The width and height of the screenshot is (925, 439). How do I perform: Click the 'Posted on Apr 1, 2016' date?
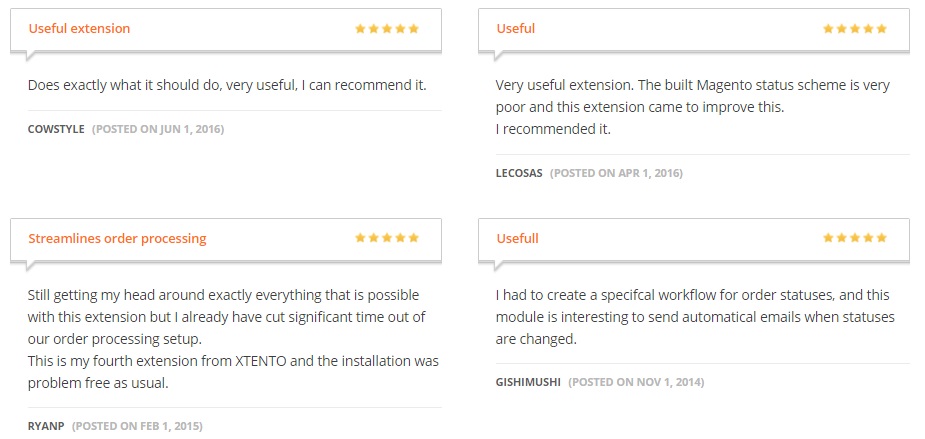pyautogui.click(x=616, y=173)
